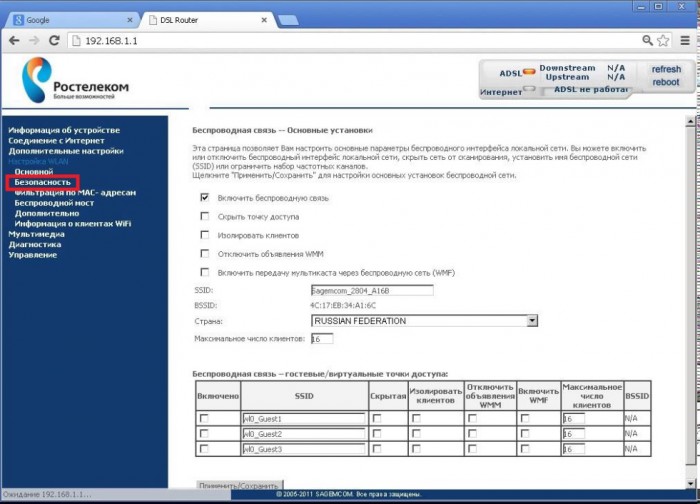Viewport: 700px width, 504px height.
Task: Toggle 'Включить беспроводную связь' checkbox
Action: coord(205,198)
